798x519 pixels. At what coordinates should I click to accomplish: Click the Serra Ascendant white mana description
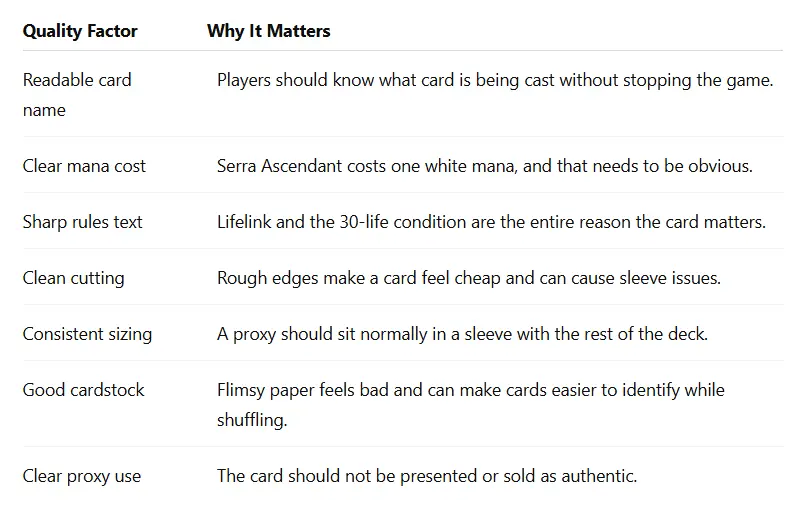point(484,166)
